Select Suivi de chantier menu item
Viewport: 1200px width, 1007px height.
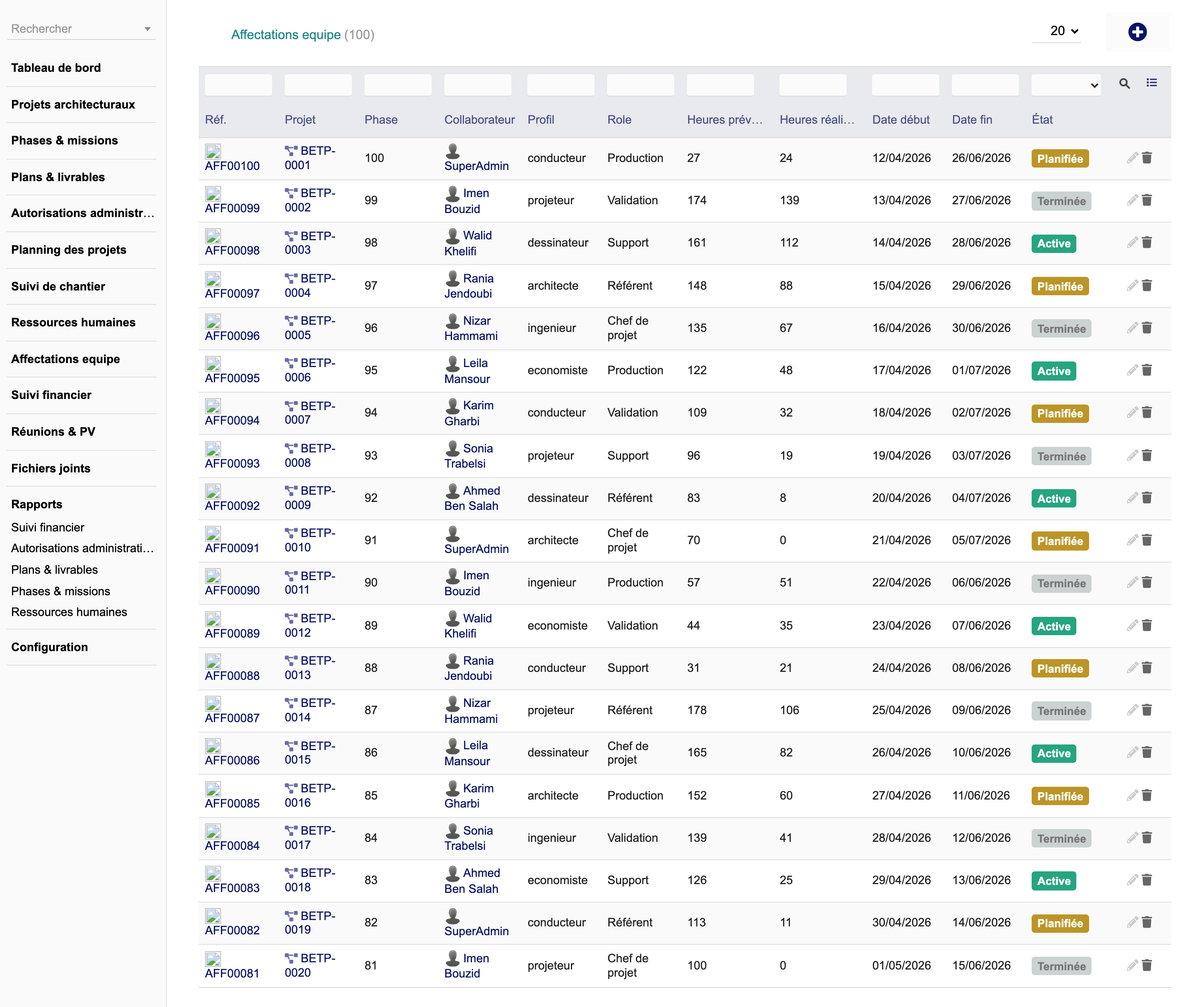pos(58,286)
